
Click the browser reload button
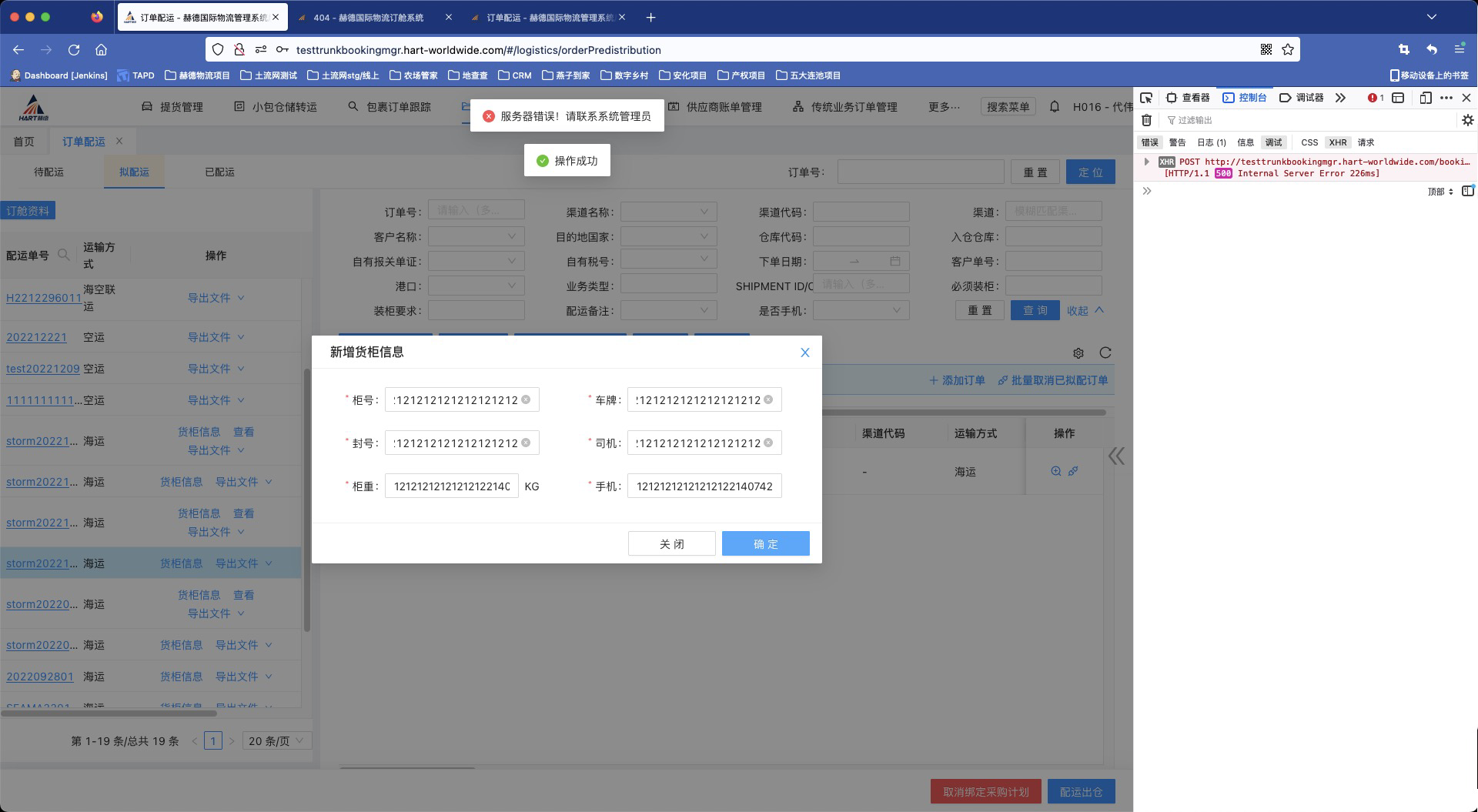point(74,50)
